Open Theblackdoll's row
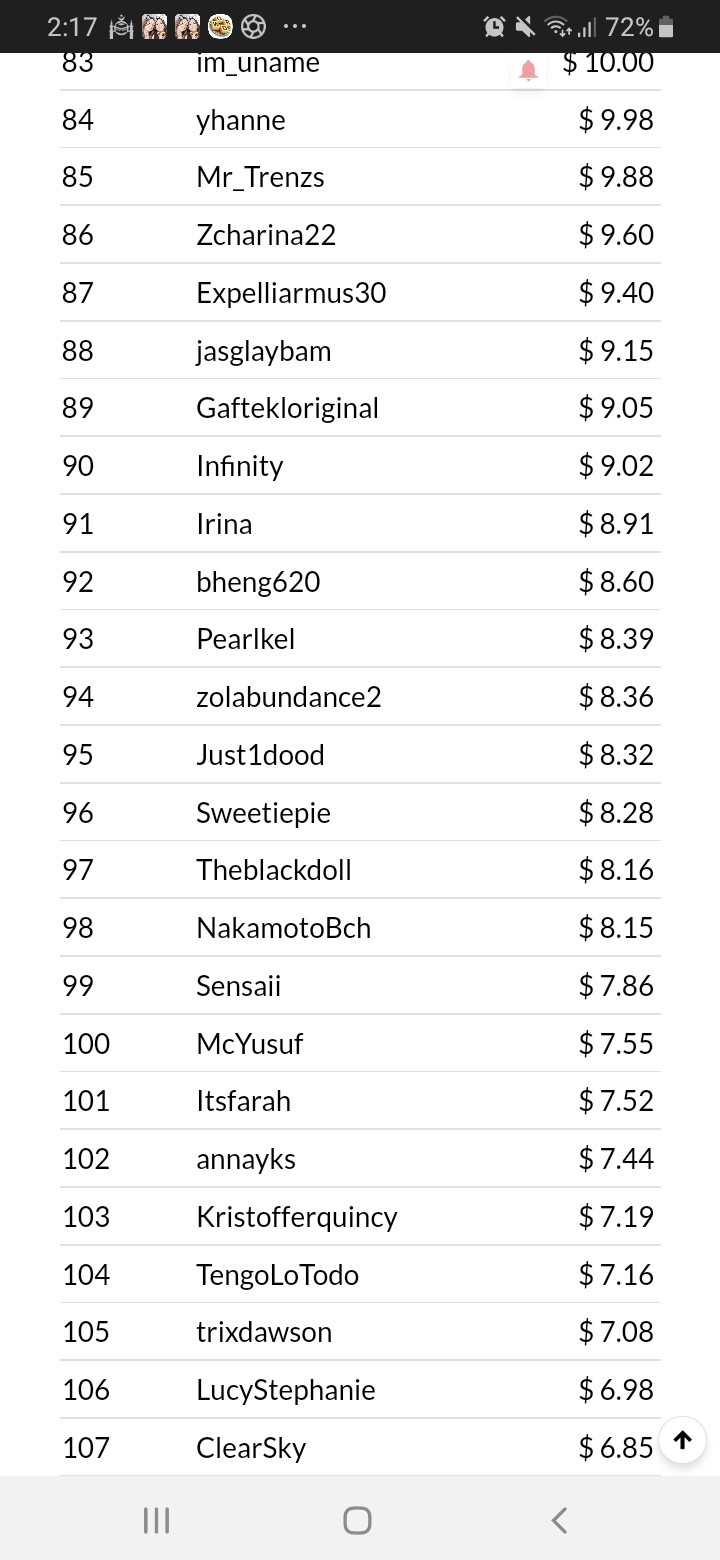The width and height of the screenshot is (720, 1560). [360, 870]
